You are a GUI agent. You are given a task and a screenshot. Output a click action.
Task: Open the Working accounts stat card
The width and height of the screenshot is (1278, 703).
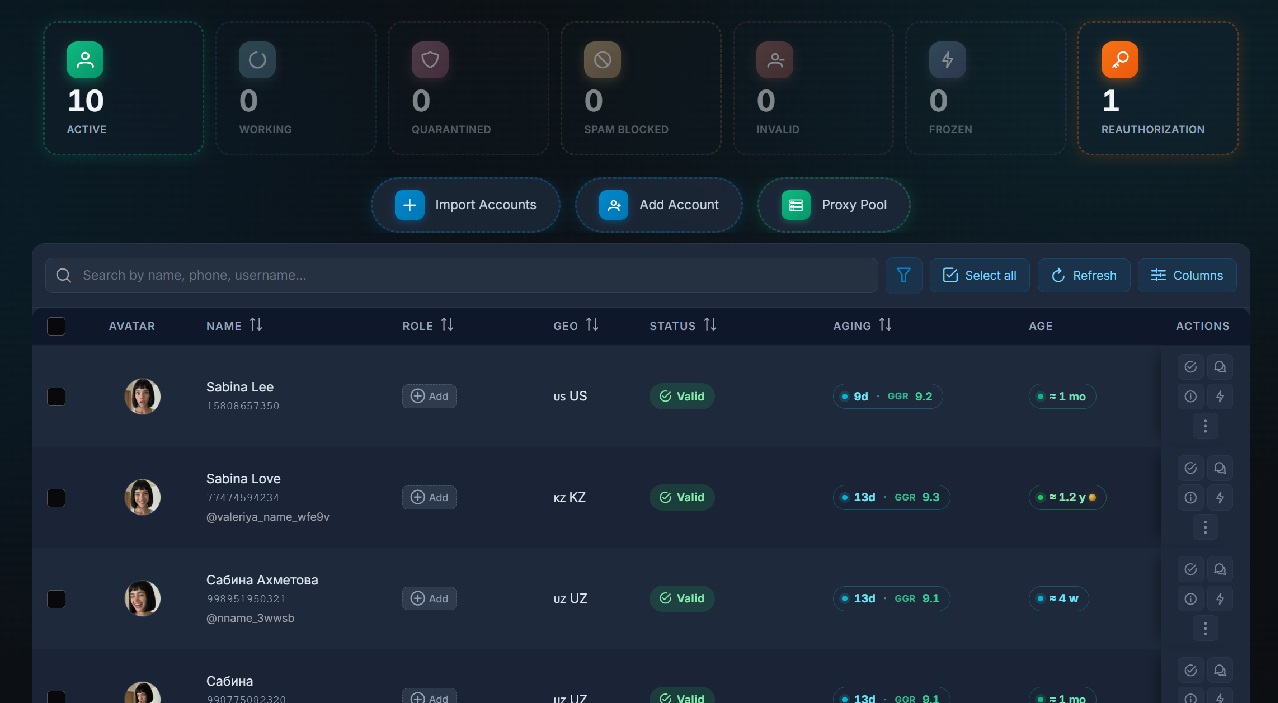pyautogui.click(x=296, y=89)
